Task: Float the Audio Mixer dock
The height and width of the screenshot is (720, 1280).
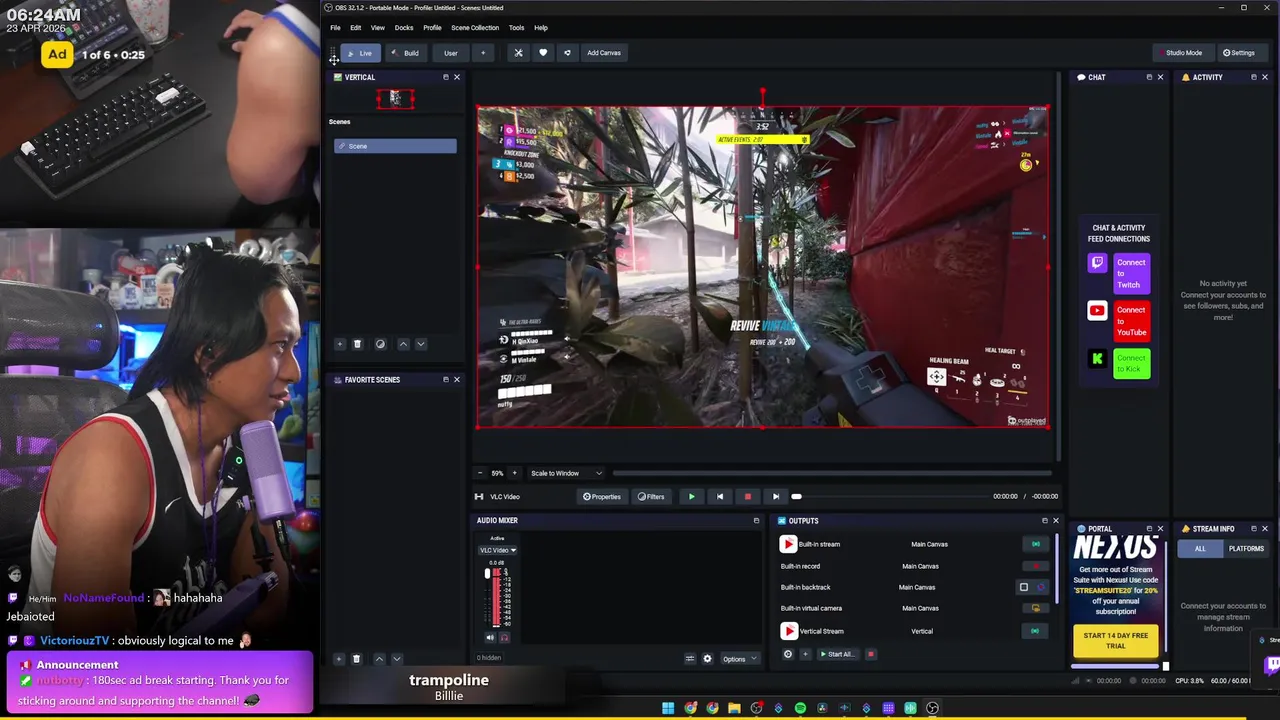Action: point(756,520)
